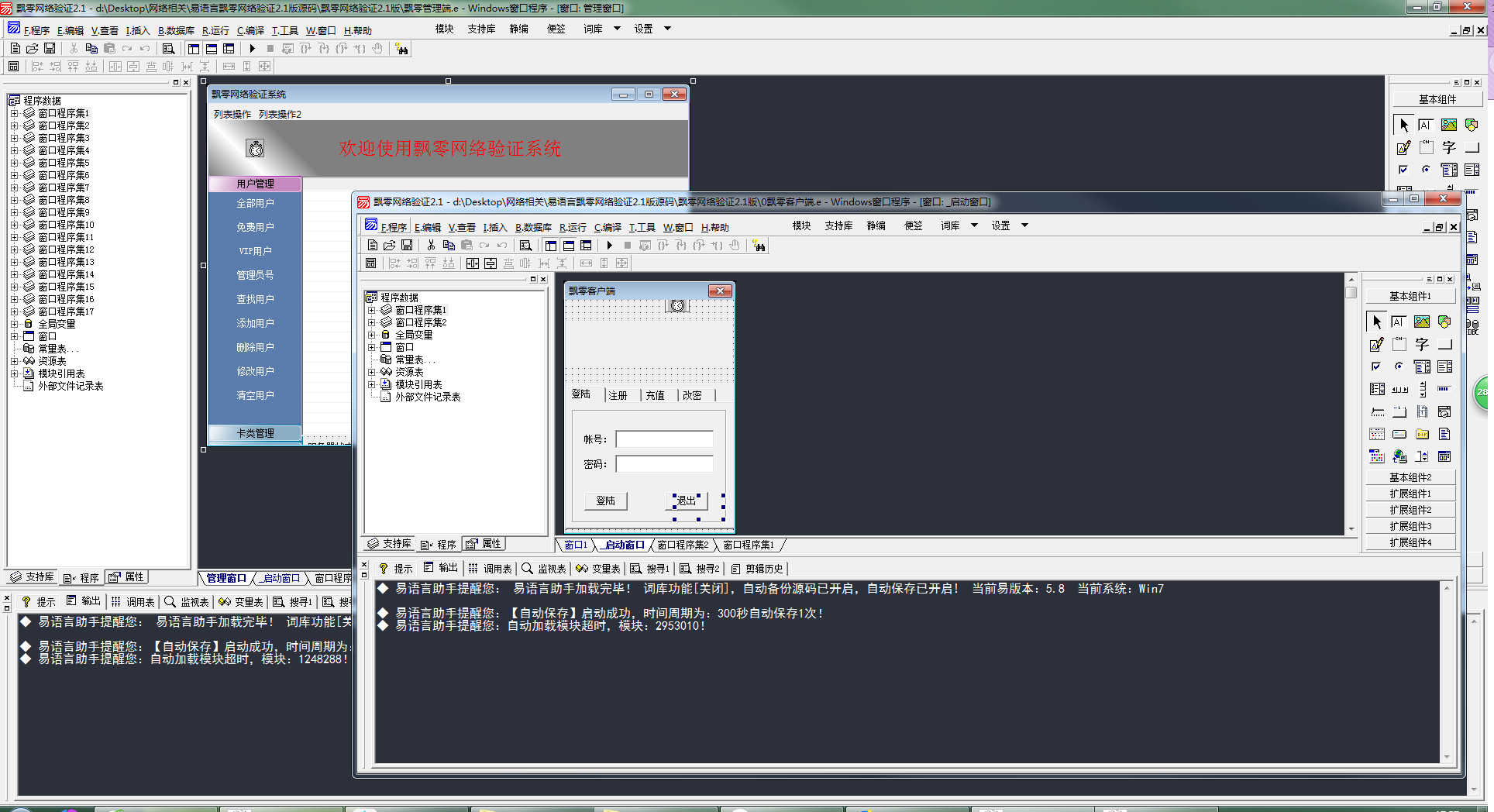This screenshot has width=1494, height=812.
Task: Click the Copy icon in front window toolbar
Action: (x=449, y=246)
